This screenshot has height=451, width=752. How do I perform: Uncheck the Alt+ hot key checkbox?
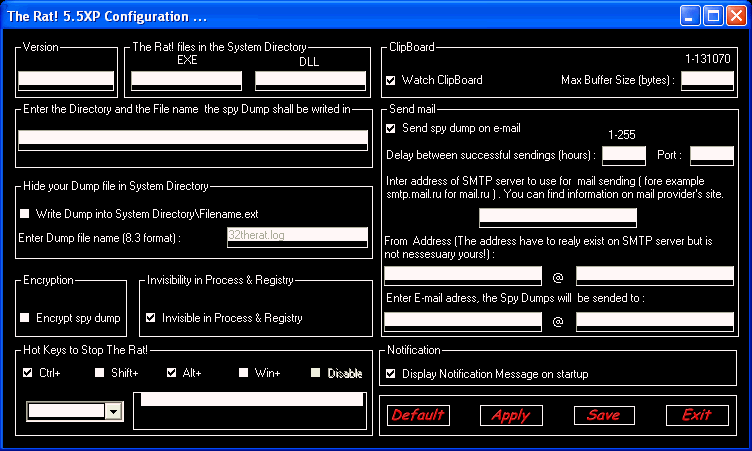pos(172,373)
